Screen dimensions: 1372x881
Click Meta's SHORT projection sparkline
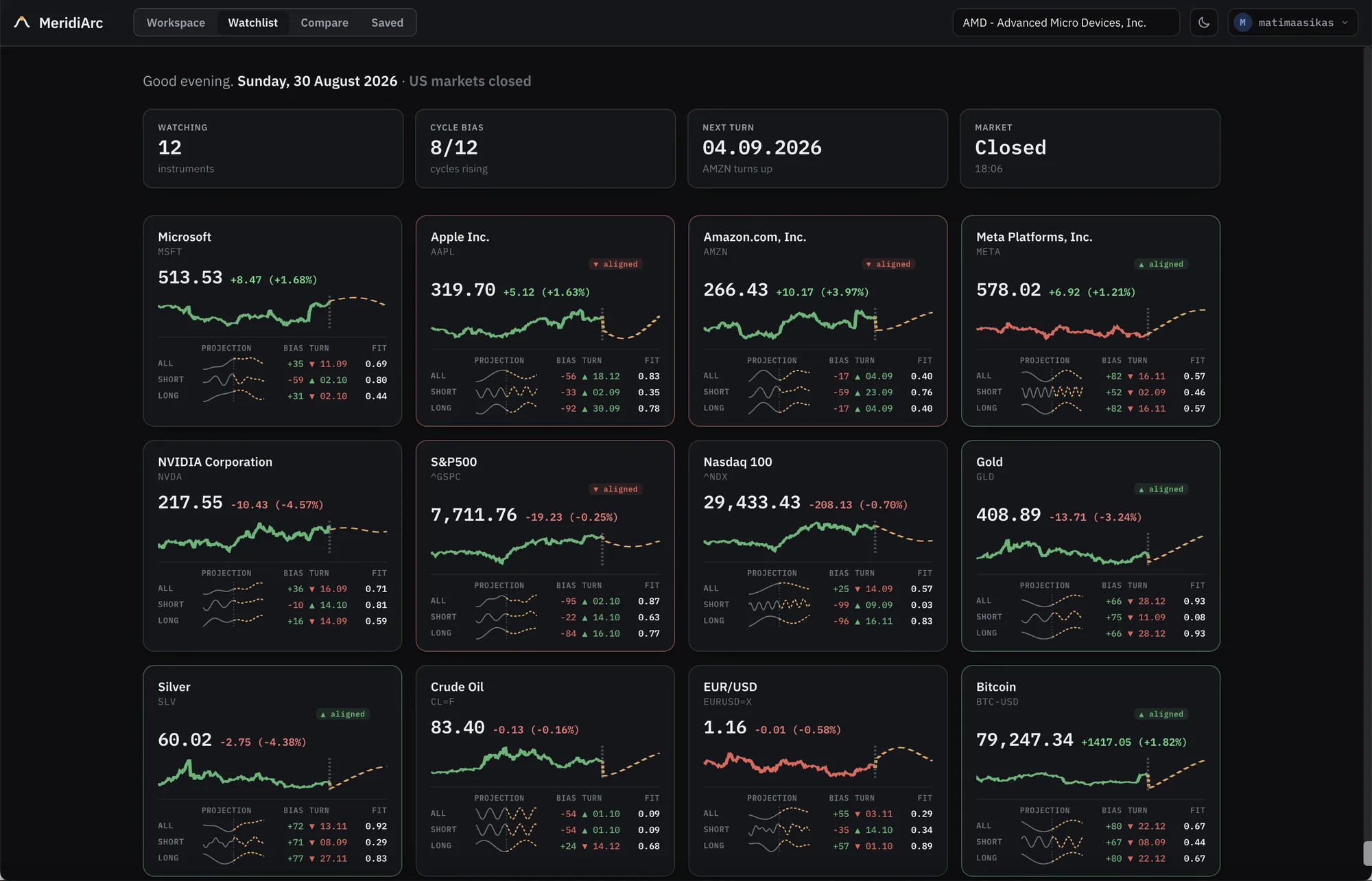(1052, 392)
